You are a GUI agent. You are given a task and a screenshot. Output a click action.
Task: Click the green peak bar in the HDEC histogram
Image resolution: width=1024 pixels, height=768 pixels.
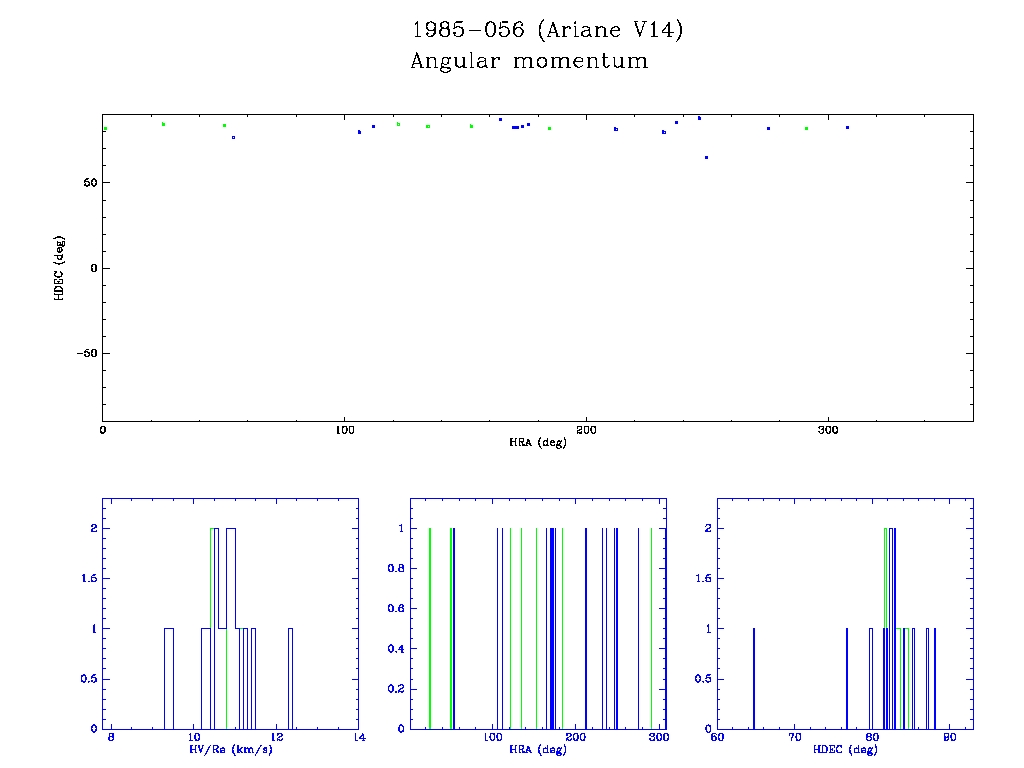point(886,630)
